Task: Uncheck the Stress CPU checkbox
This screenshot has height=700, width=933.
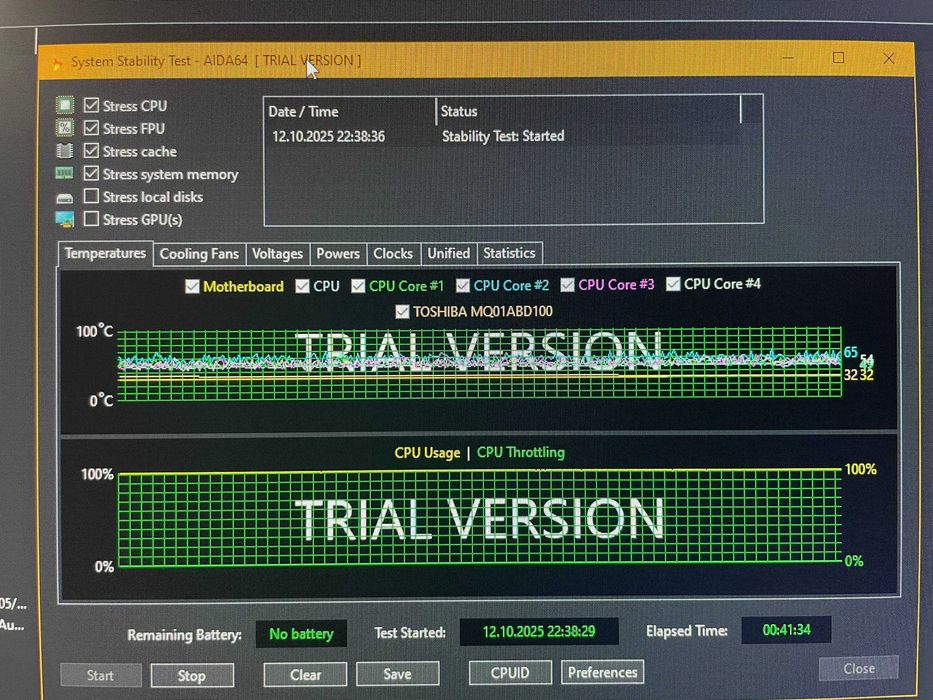Action: coord(91,105)
